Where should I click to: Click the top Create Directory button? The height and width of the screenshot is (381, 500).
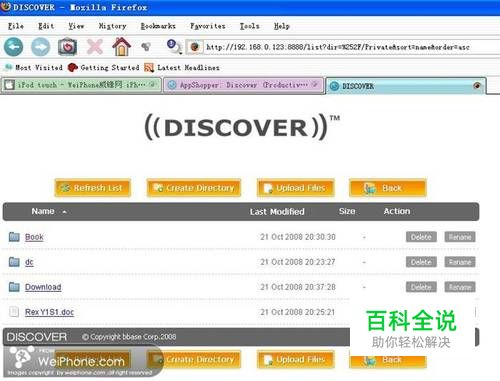194,188
